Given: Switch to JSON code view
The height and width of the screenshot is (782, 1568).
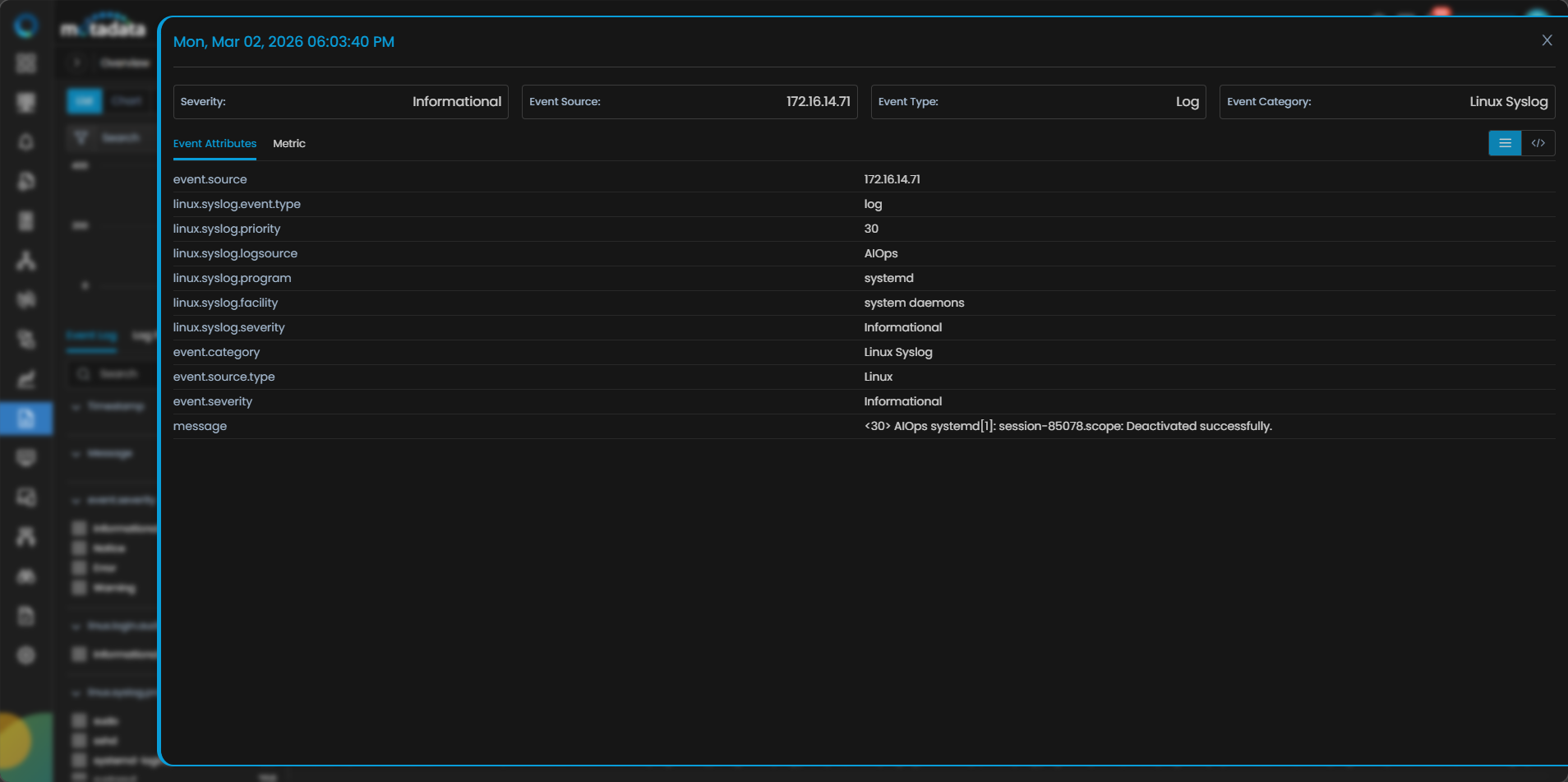Looking at the screenshot, I should (x=1538, y=143).
